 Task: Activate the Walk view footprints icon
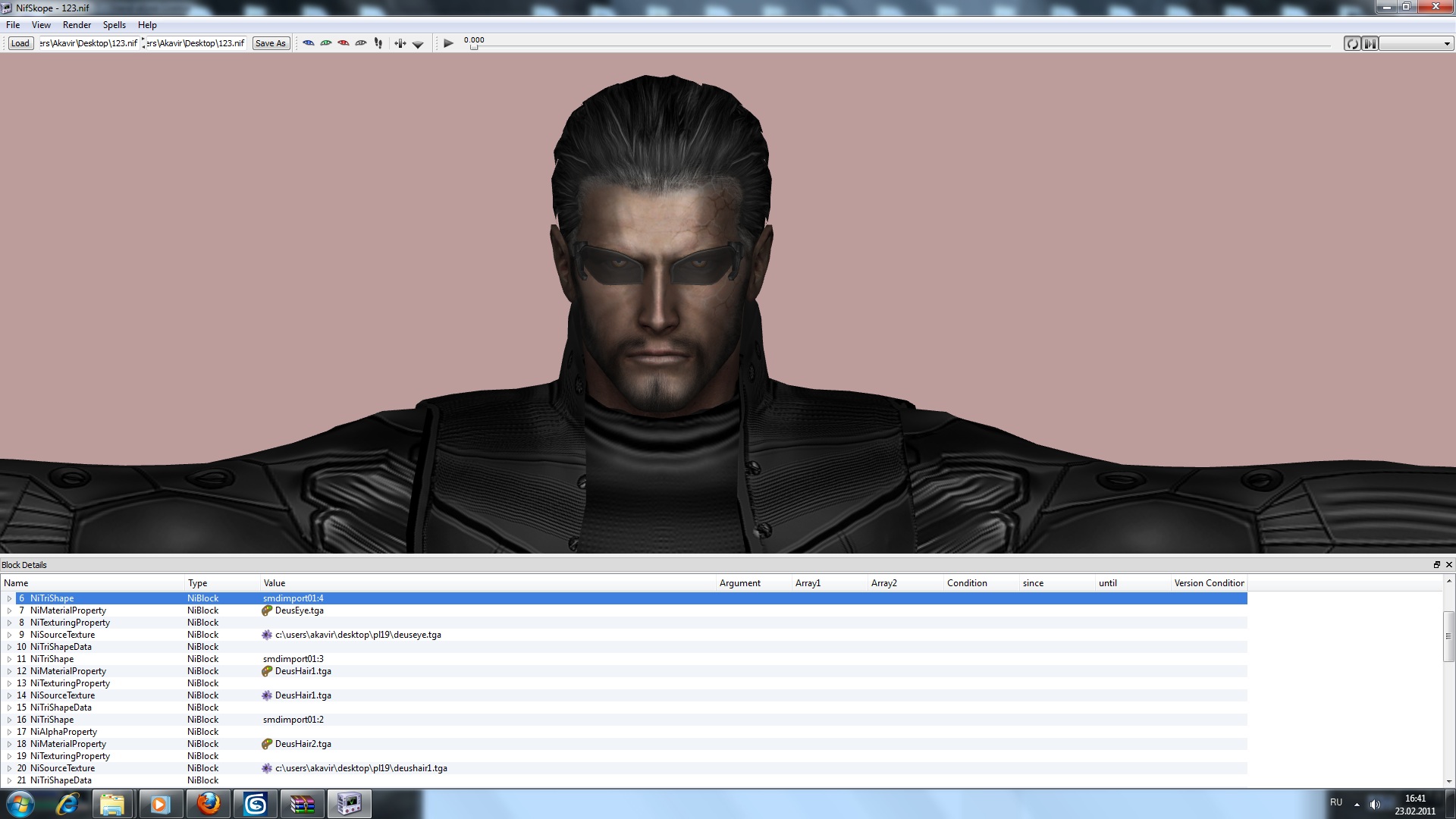(x=378, y=43)
